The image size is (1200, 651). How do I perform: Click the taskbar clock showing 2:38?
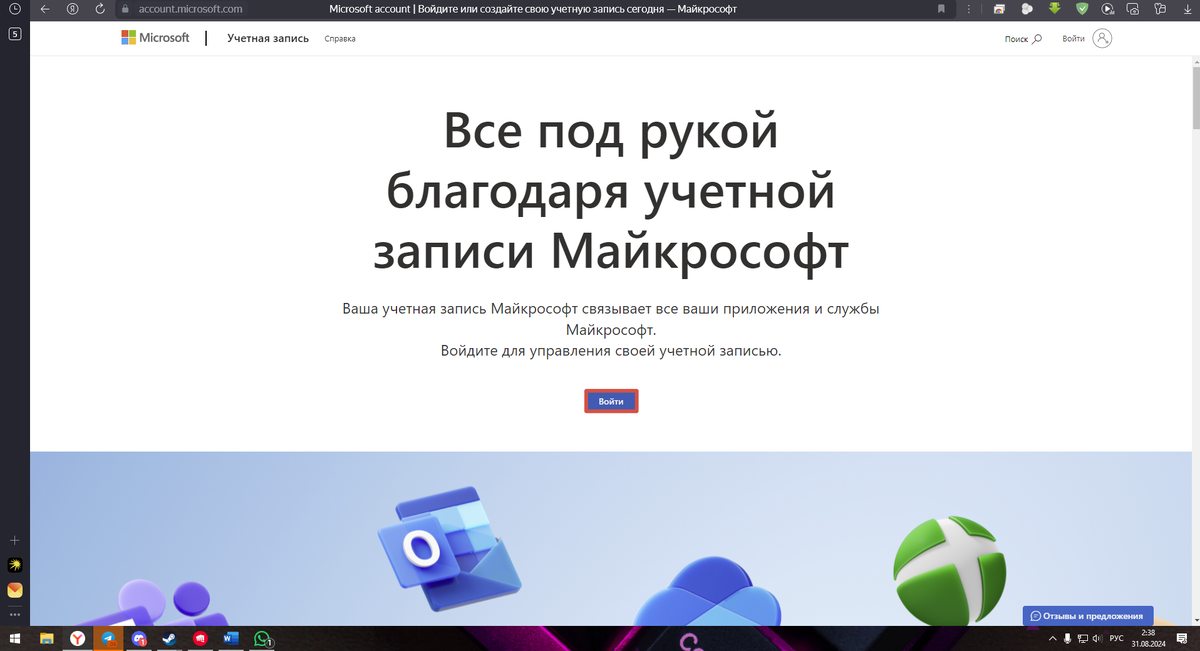1147,638
